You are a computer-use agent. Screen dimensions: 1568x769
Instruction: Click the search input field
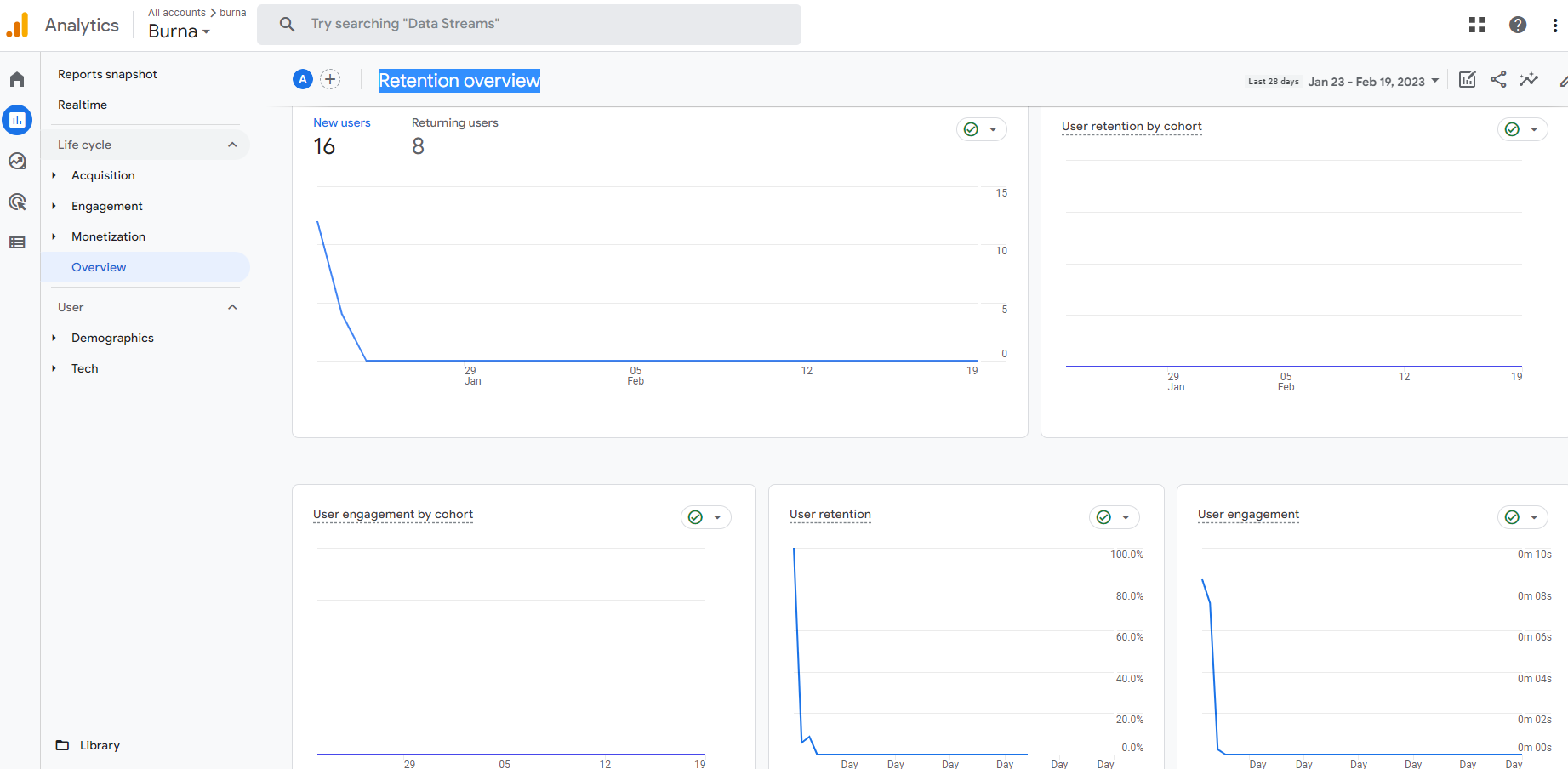[545, 24]
